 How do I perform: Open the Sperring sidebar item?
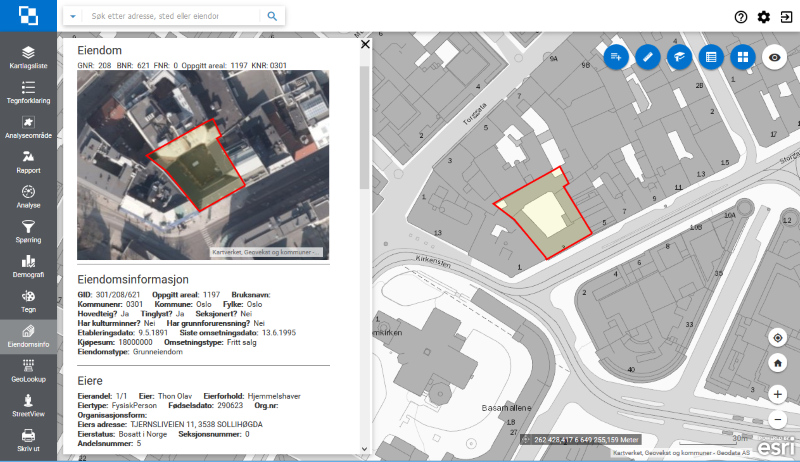click(x=28, y=231)
